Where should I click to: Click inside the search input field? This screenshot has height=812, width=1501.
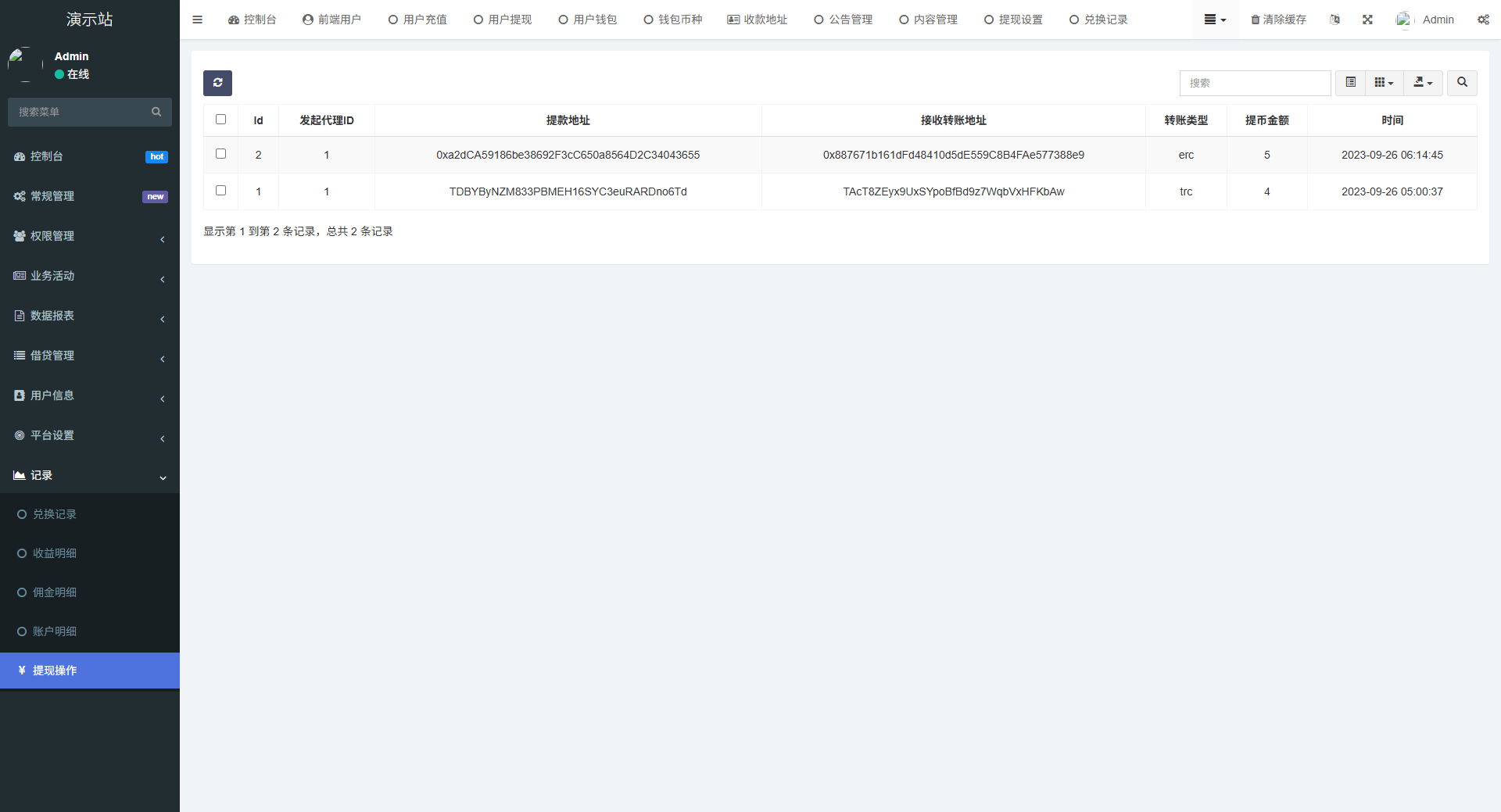1255,83
